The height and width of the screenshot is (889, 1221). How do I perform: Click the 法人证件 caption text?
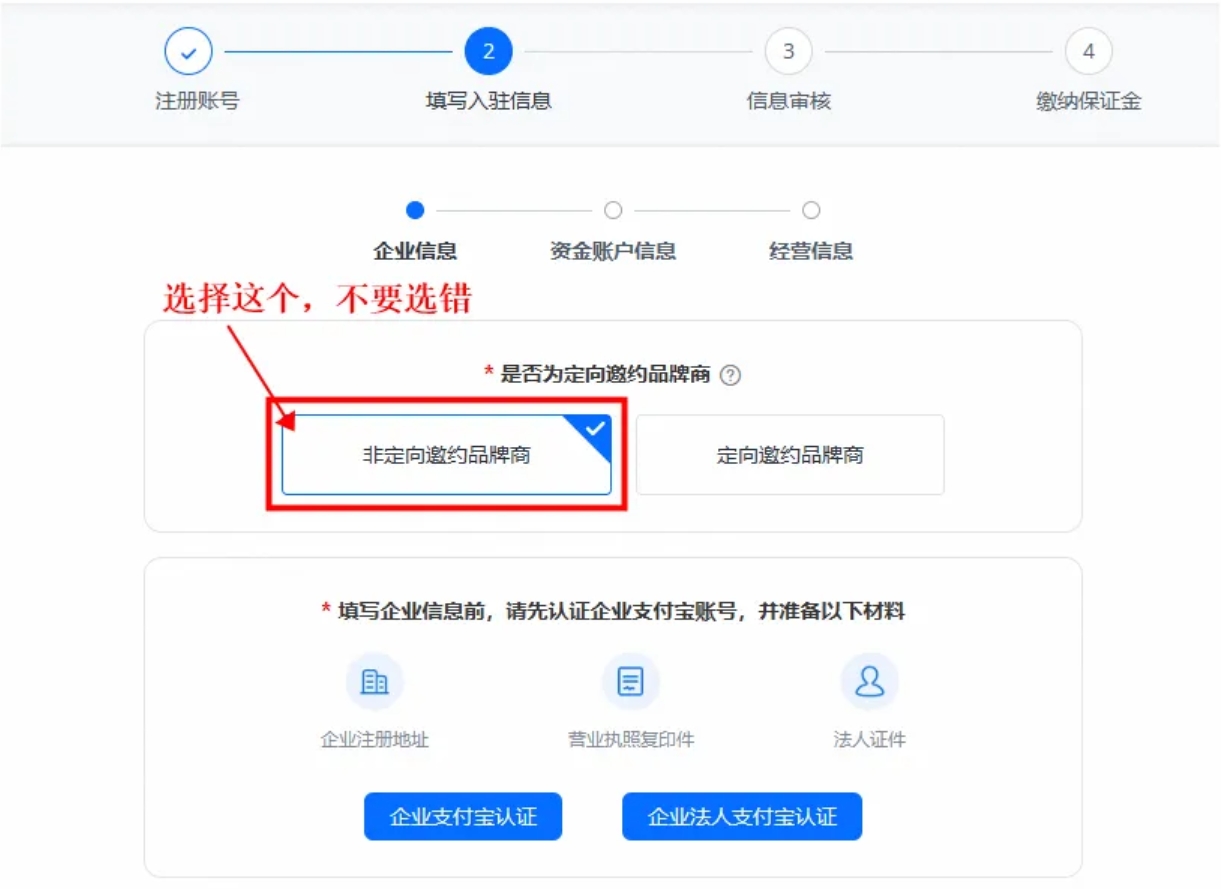[x=870, y=740]
